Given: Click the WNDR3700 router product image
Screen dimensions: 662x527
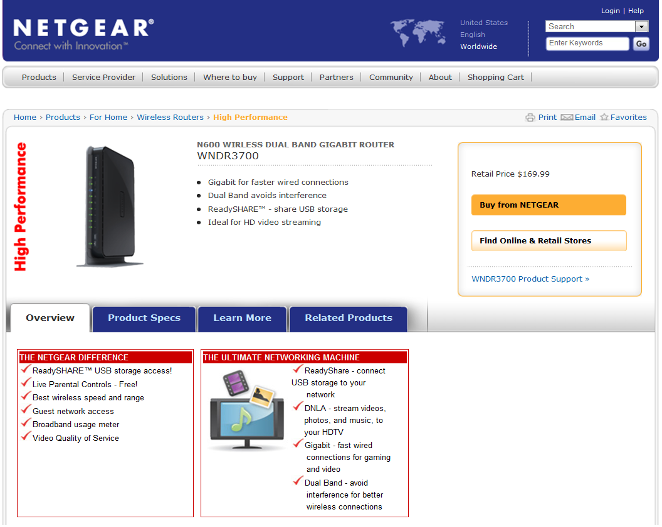Looking at the screenshot, I should [110, 206].
